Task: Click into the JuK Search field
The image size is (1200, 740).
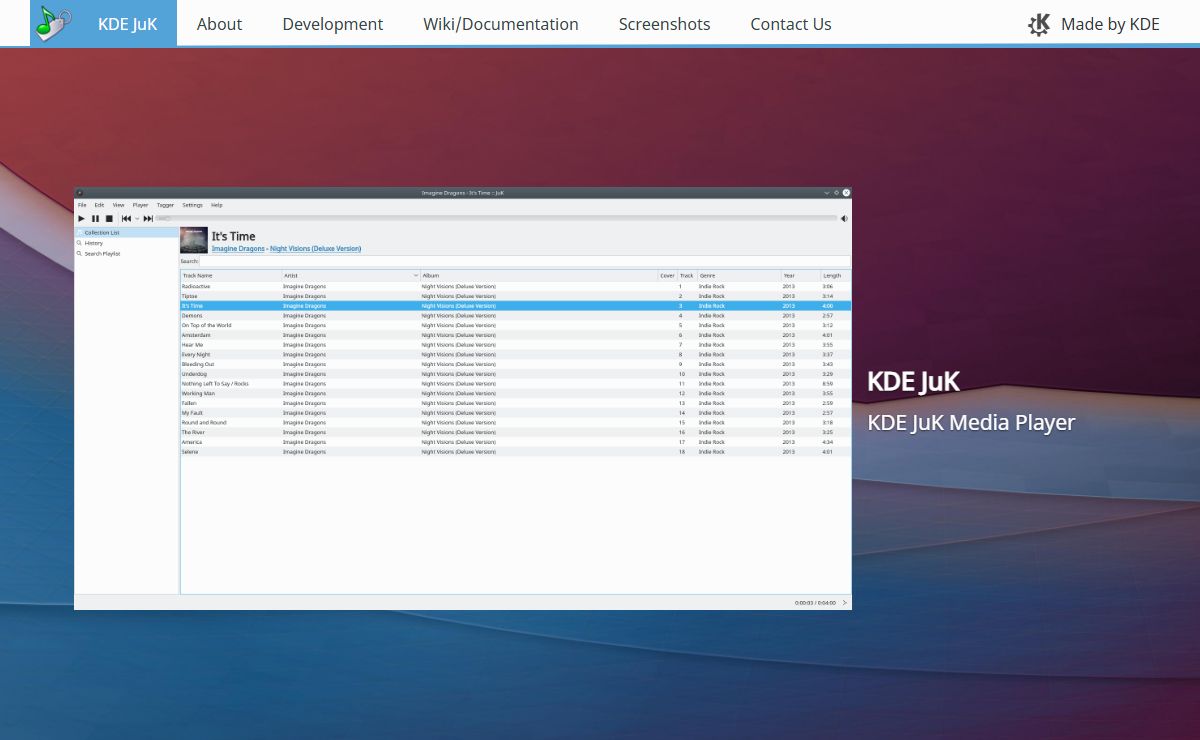Action: pyautogui.click(x=525, y=261)
